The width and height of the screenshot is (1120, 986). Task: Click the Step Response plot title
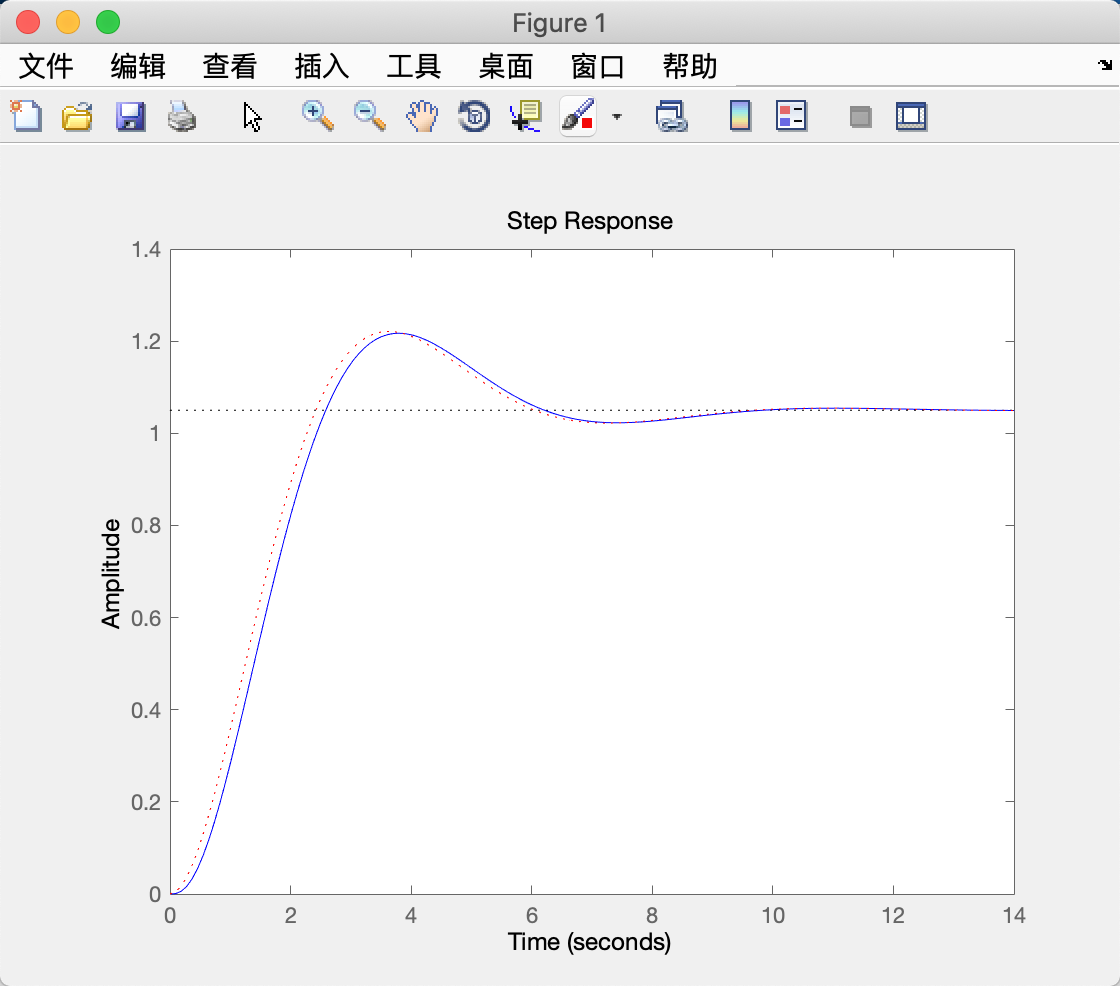point(589,221)
